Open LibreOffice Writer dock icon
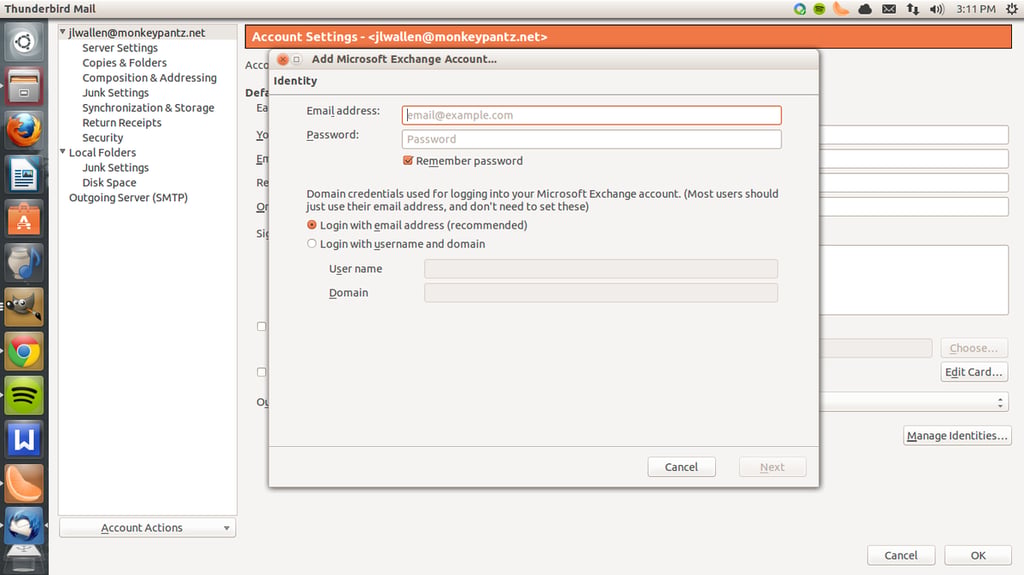1024x575 pixels. (x=24, y=174)
